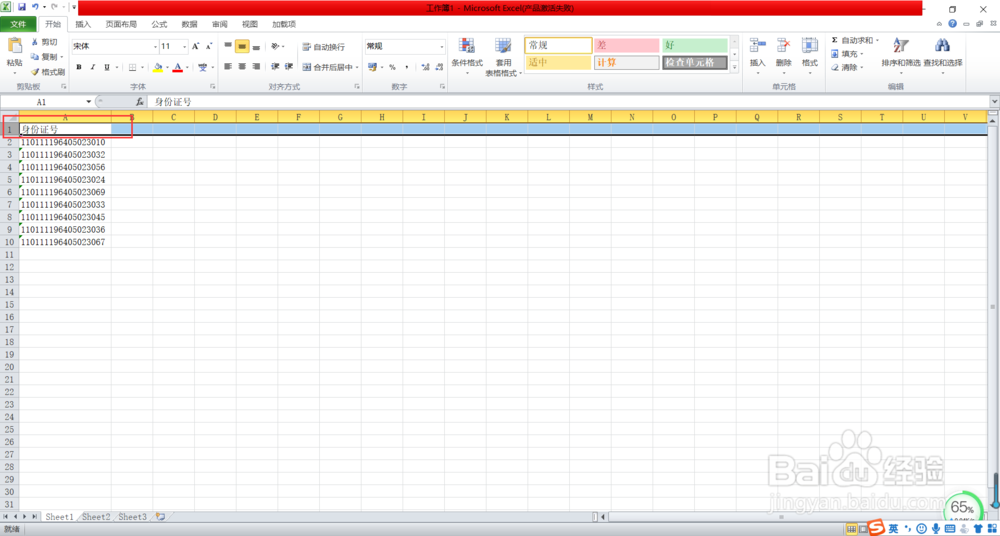Apply the Good (好) cell style

695,45
